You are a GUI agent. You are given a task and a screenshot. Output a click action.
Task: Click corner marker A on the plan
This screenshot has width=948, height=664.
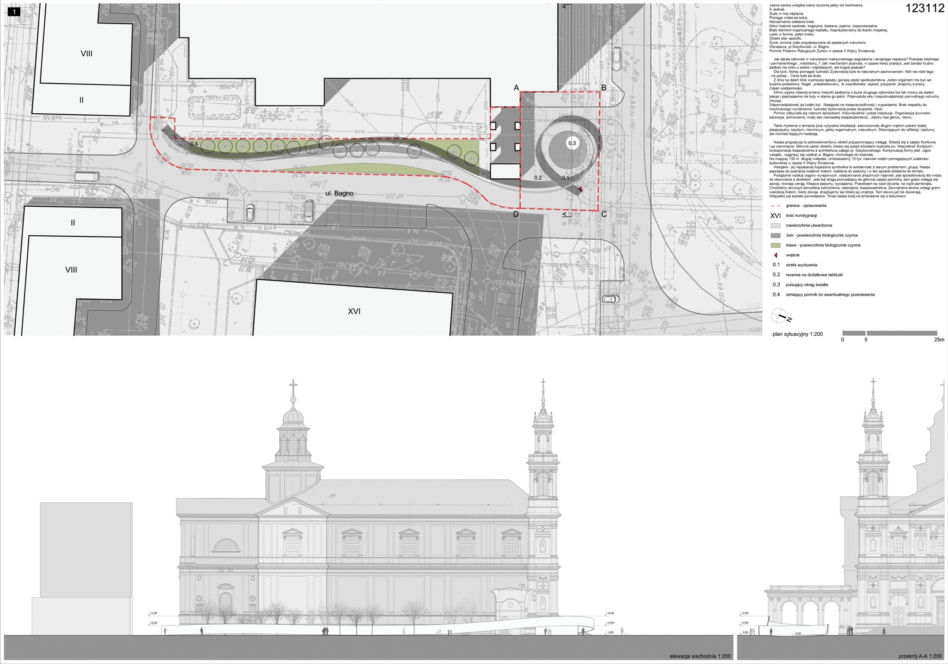(516, 88)
